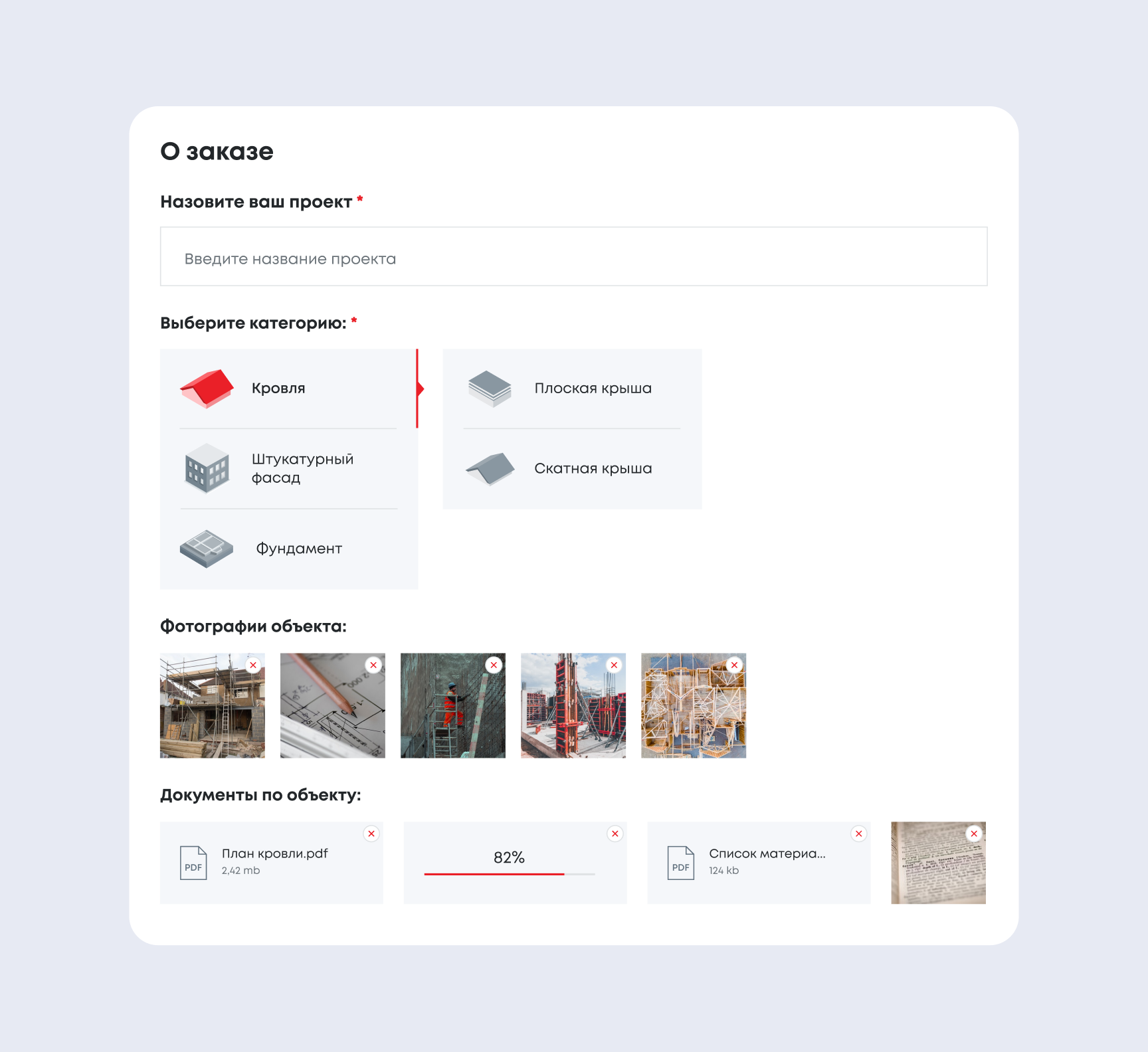
Task: Select the Фундамент foundation icon
Action: (x=207, y=549)
